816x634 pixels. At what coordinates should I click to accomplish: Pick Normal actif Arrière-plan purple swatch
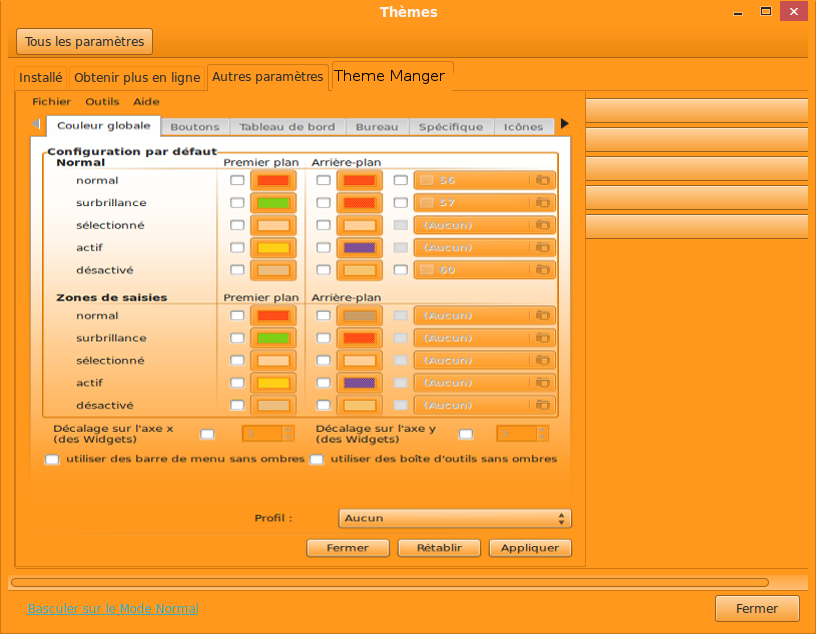pyautogui.click(x=360, y=247)
